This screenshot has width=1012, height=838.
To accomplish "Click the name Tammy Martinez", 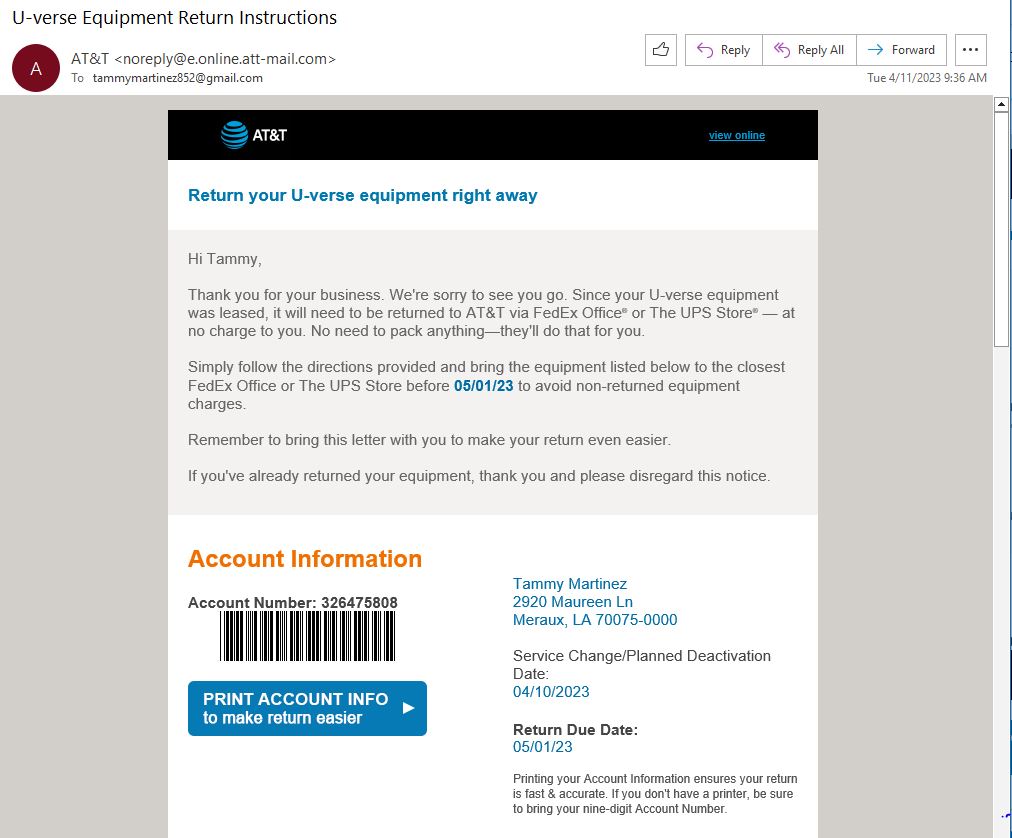I will coord(570,584).
